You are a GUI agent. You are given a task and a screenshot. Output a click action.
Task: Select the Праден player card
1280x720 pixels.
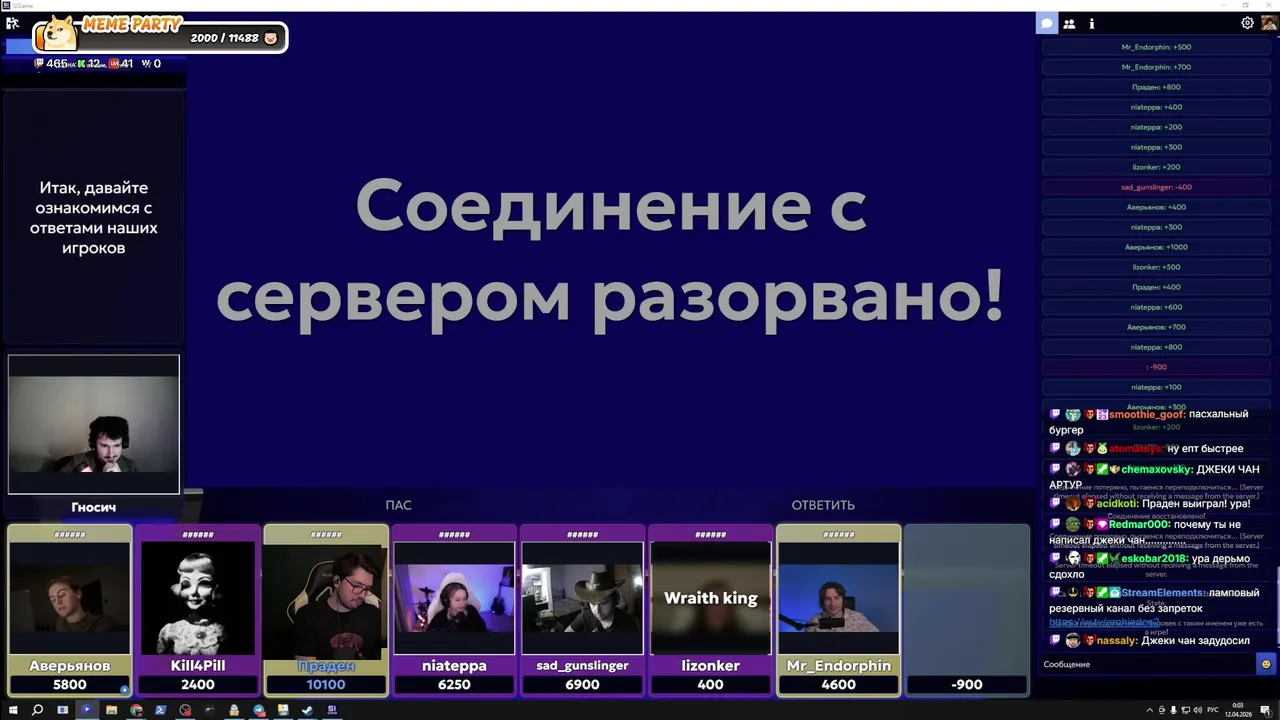click(326, 610)
